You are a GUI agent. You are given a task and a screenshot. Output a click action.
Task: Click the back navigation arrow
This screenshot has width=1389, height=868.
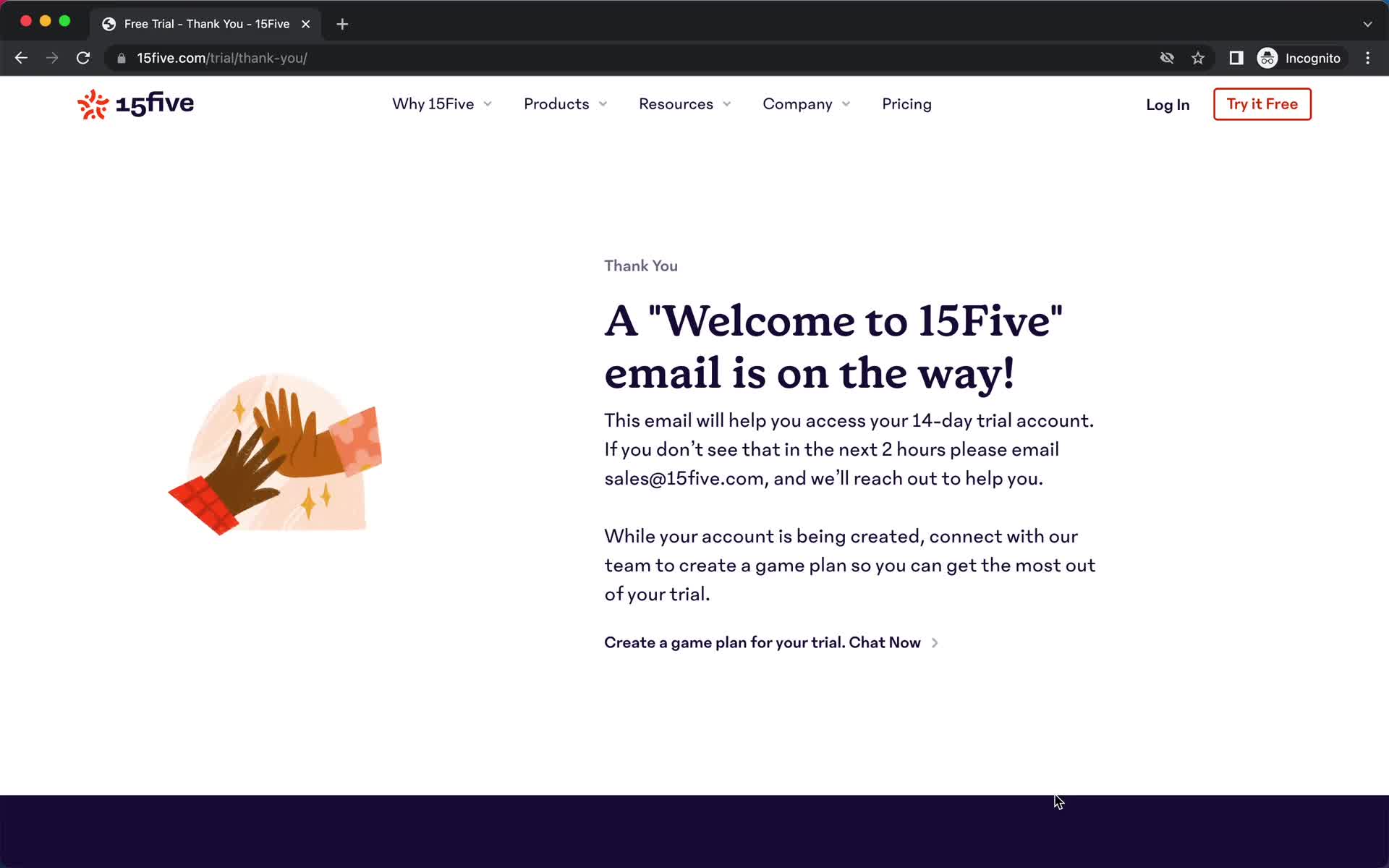(21, 58)
